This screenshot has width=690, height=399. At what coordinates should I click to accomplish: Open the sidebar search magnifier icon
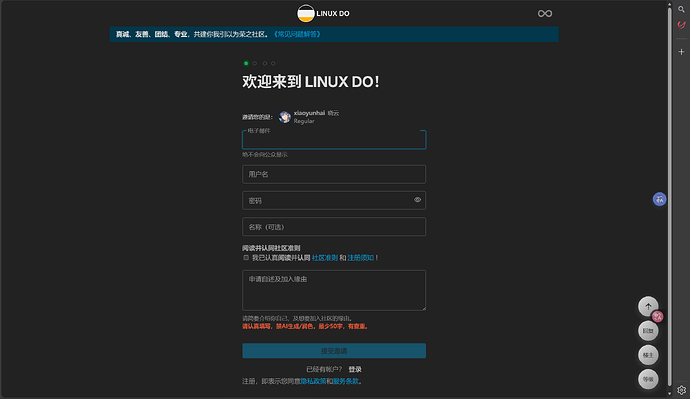(x=681, y=9)
